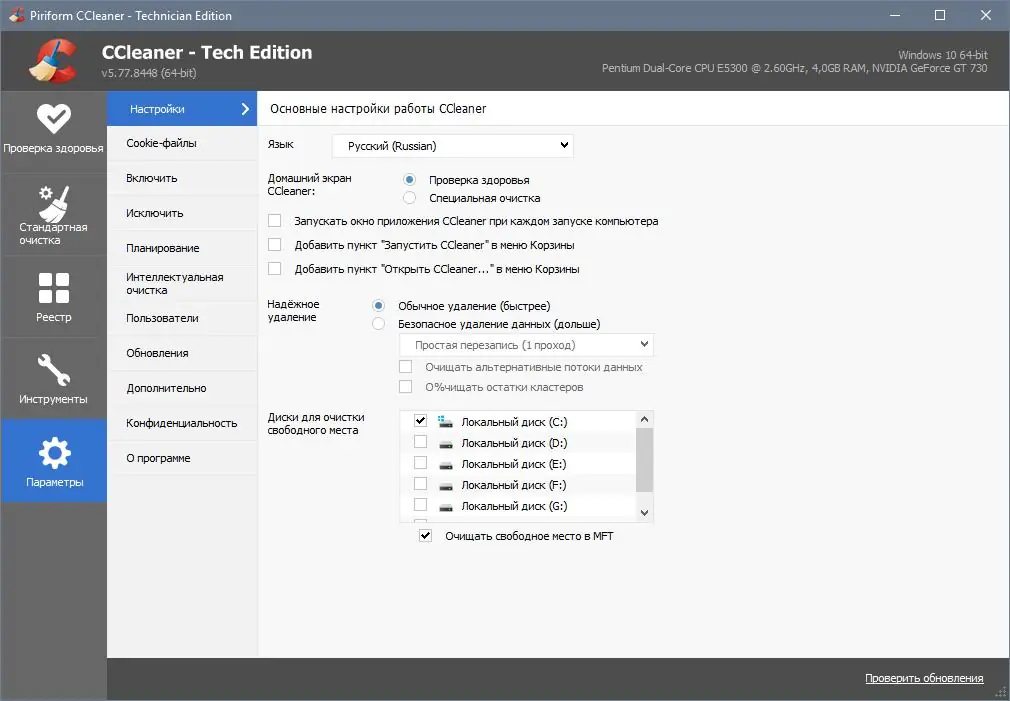Open the Health Check heart icon

53,118
